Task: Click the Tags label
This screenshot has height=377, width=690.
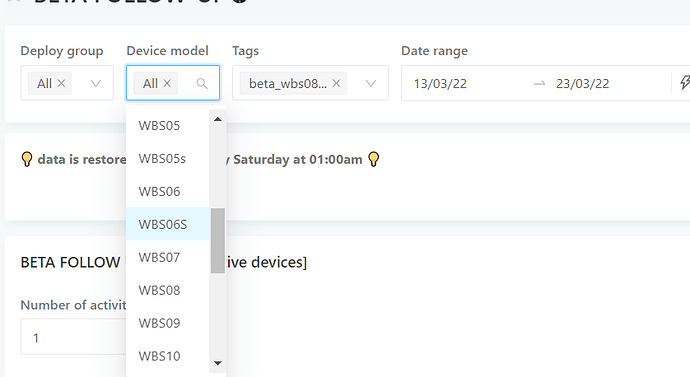Action: point(245,51)
